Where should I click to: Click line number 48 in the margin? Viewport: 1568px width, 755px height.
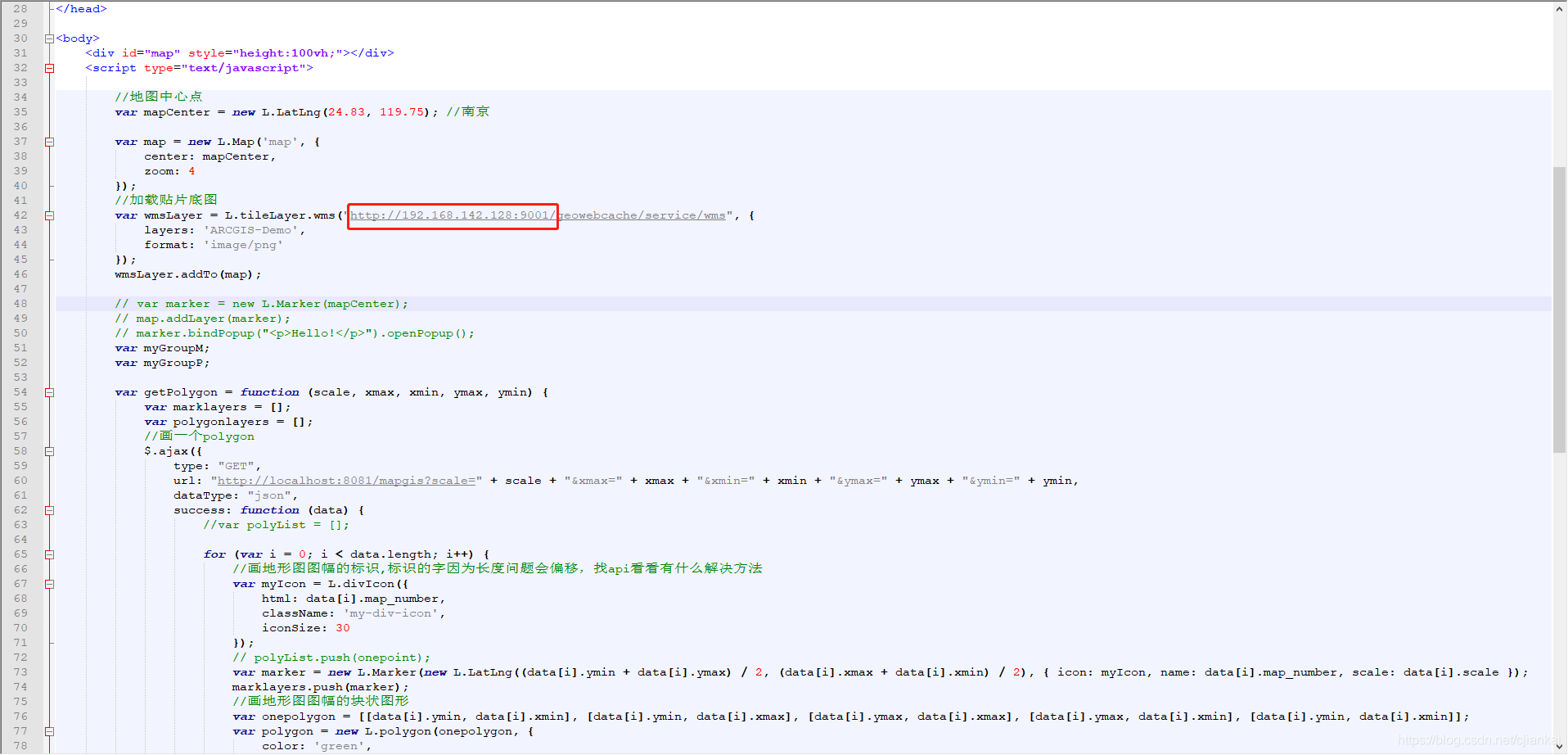click(x=20, y=304)
